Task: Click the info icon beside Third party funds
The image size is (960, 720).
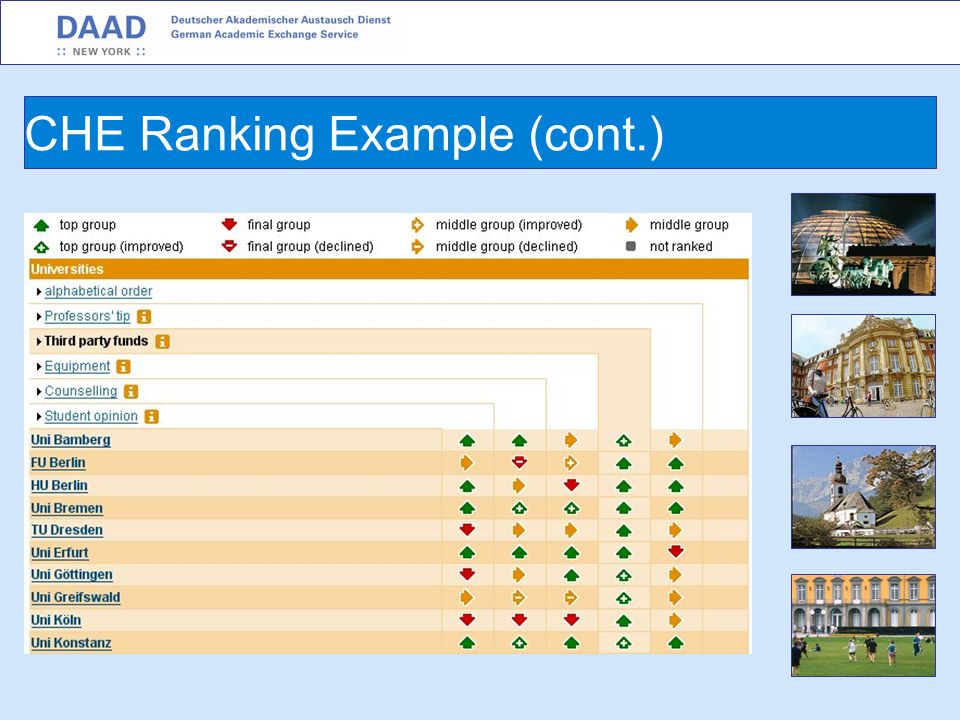Action: coord(162,342)
